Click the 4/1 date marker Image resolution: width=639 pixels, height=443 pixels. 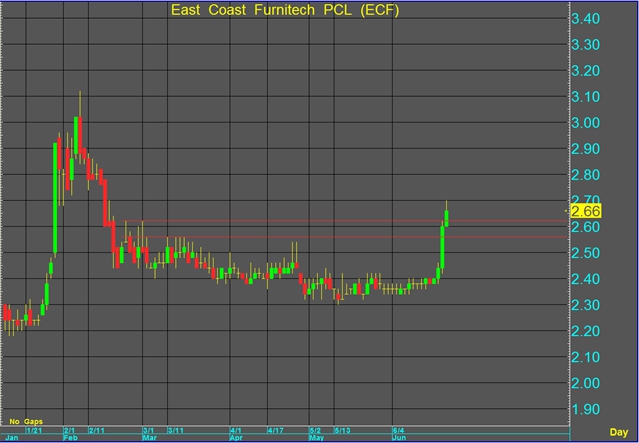[x=236, y=430]
